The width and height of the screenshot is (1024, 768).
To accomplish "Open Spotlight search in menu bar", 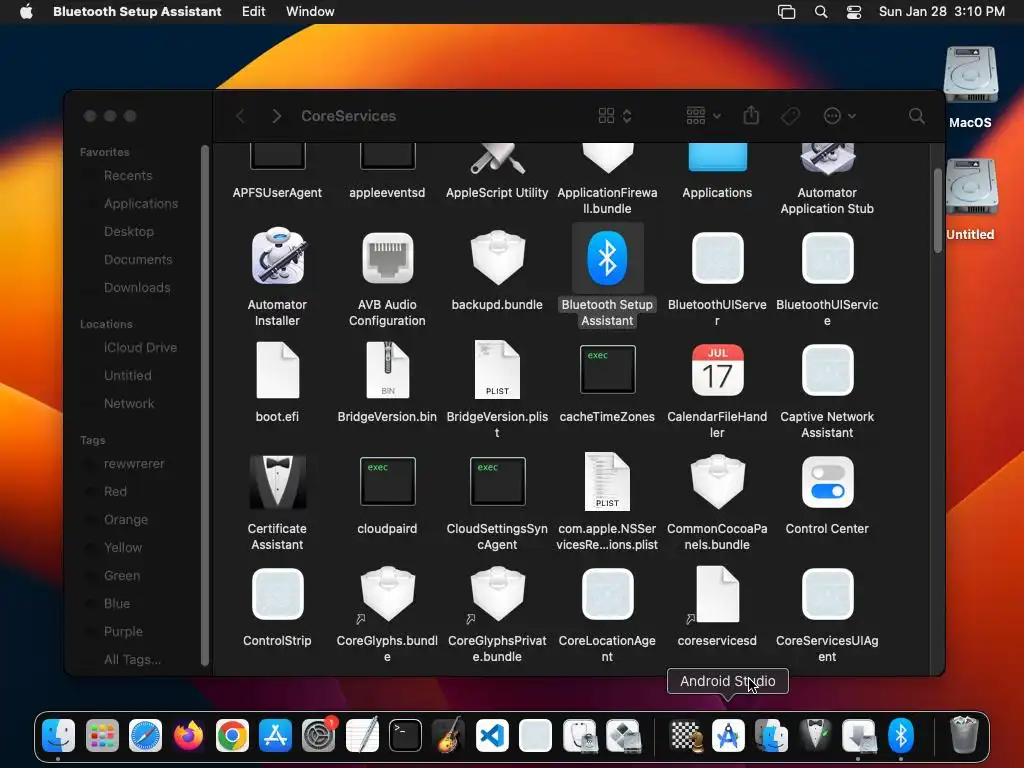I will click(x=821, y=11).
